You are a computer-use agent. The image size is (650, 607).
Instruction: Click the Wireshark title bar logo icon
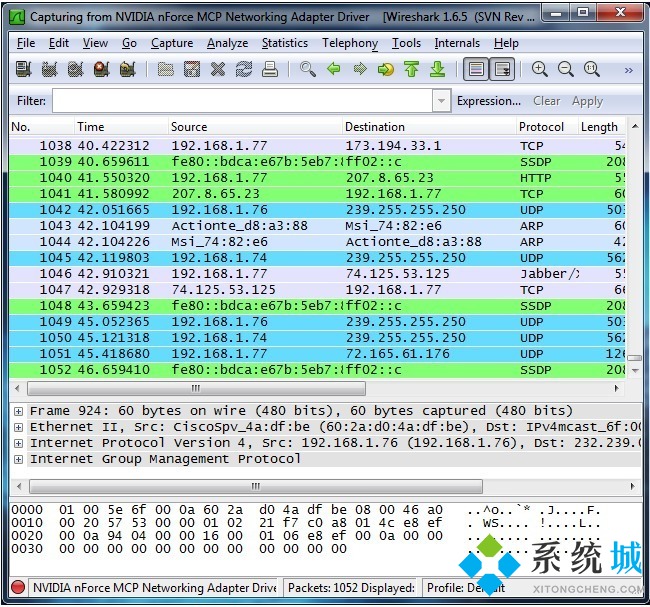(17, 17)
